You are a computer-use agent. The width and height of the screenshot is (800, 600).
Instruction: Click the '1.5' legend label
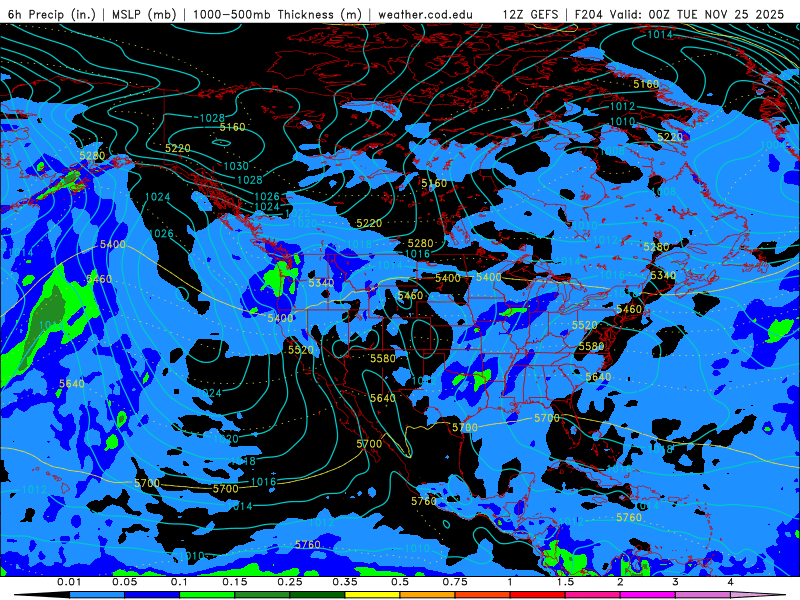pos(565,582)
